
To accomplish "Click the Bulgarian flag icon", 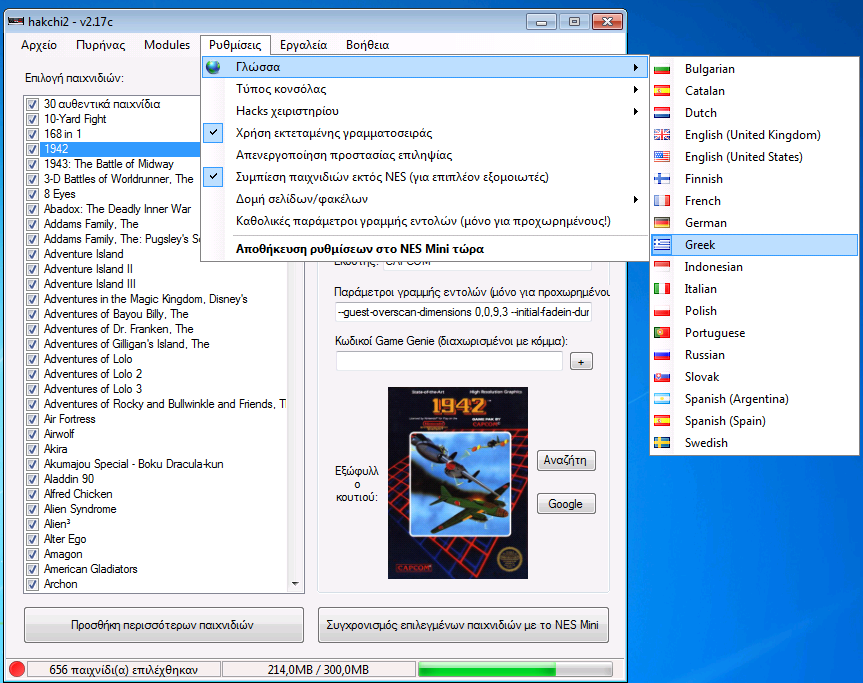I will coord(662,69).
